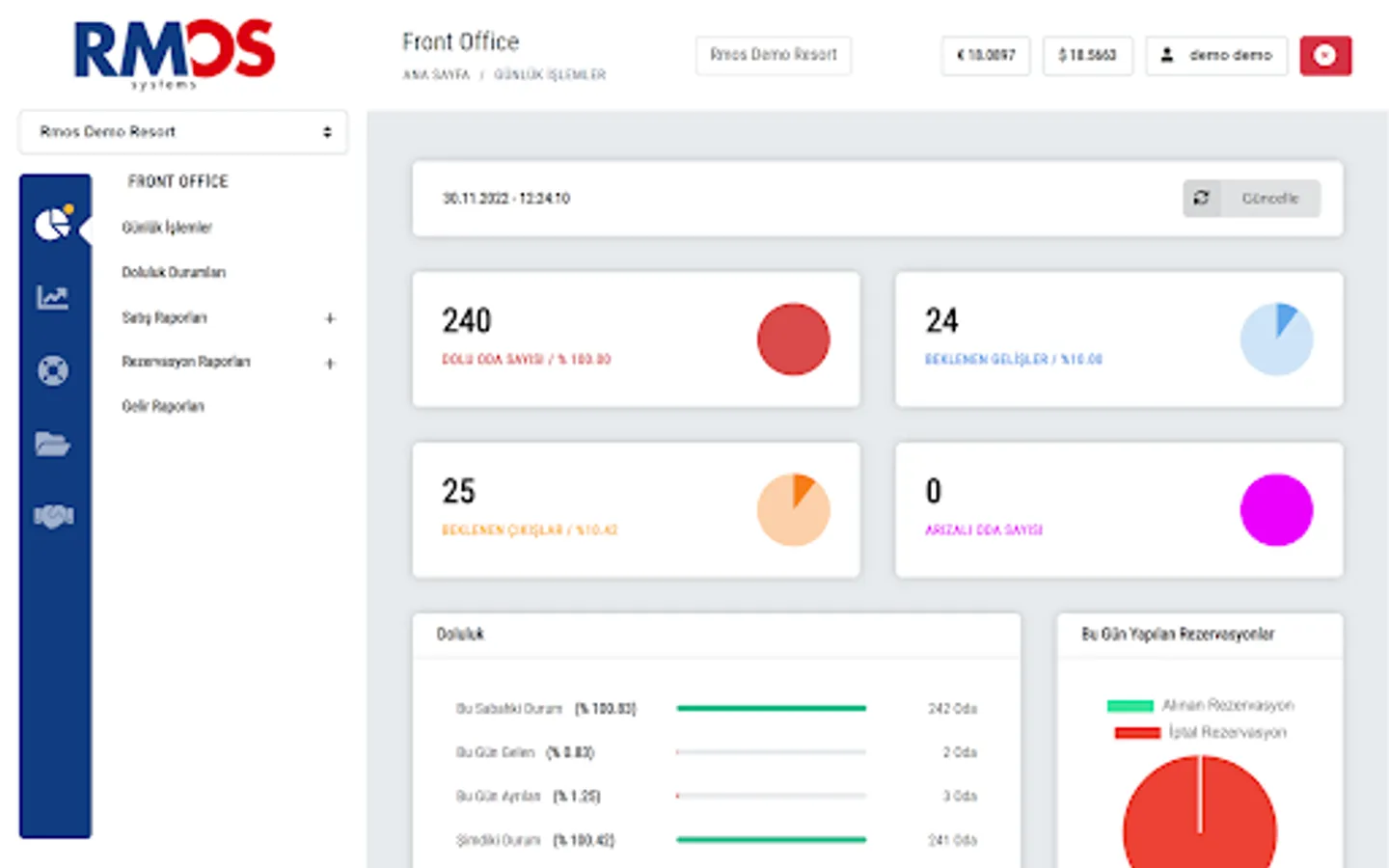Click the RMOS systems logo
This screenshot has width=1389, height=868.
point(174,54)
